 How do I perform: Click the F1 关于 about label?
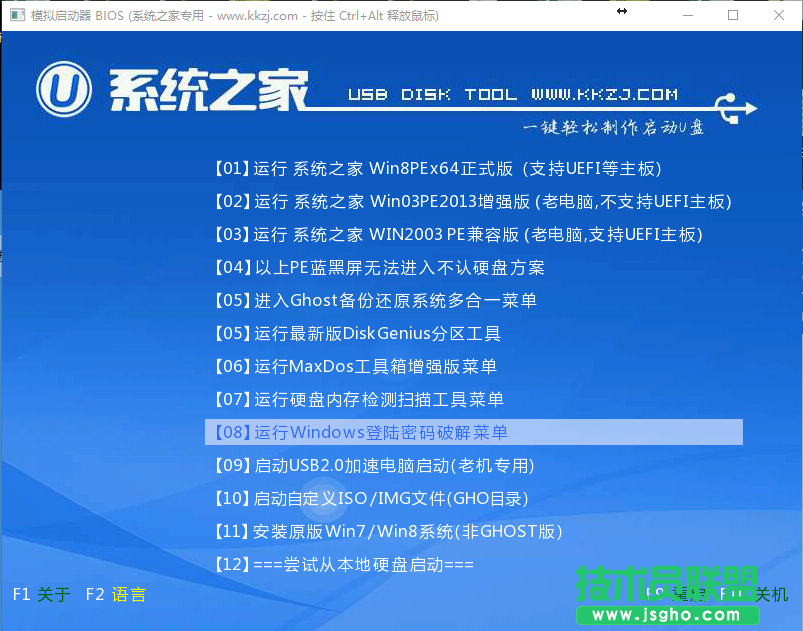pos(40,594)
